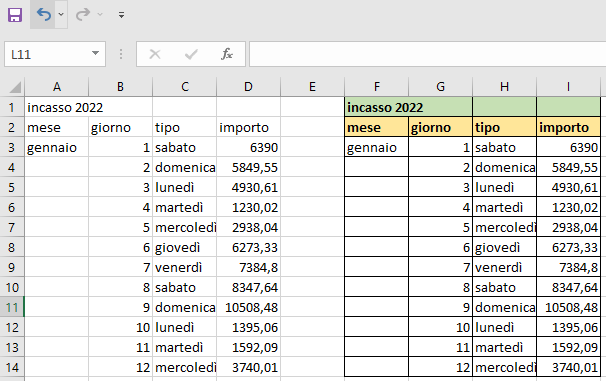Click cell G14 with value 12
Image resolution: width=606 pixels, height=381 pixels.
tap(441, 367)
